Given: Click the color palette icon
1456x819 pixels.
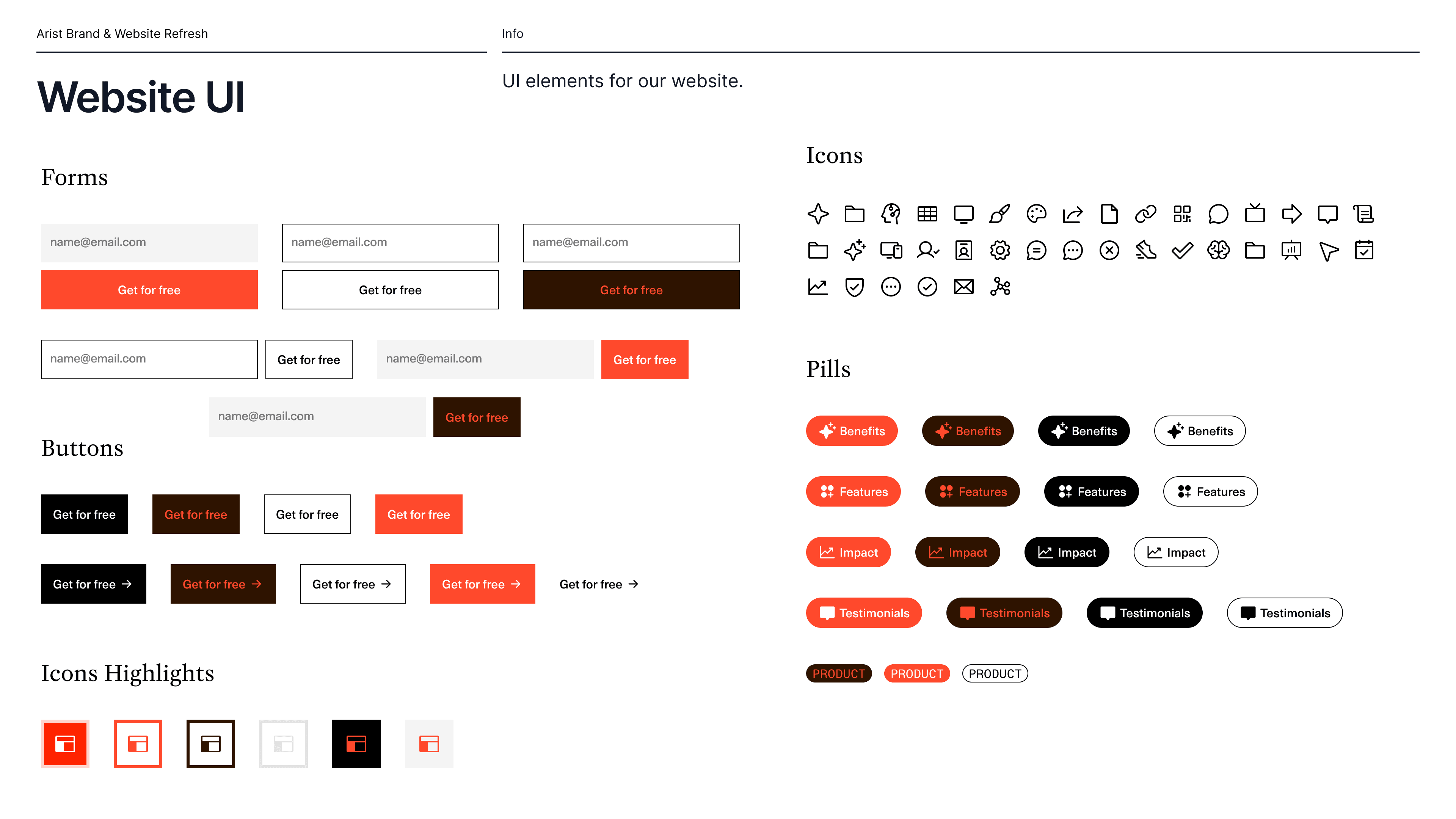Looking at the screenshot, I should pos(1036,214).
